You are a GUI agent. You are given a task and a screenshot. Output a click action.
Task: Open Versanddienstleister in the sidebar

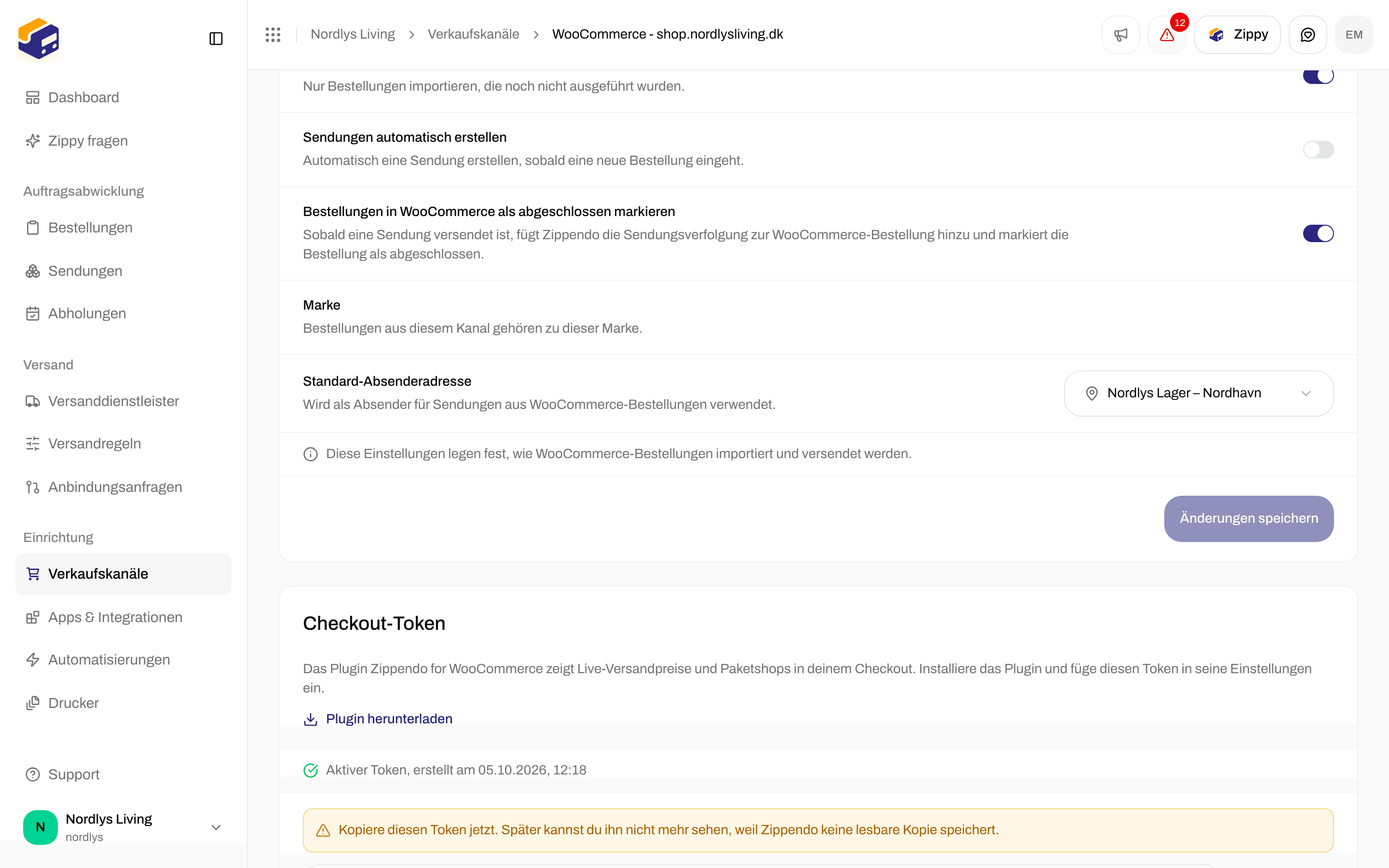coord(123,401)
